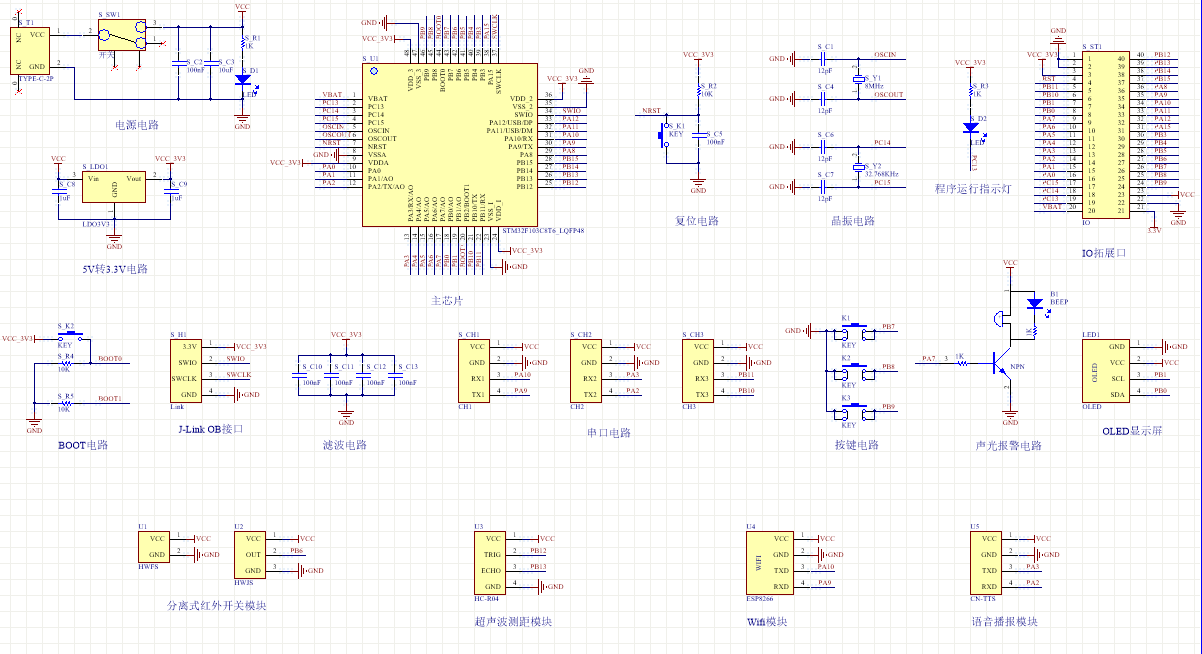This screenshot has height=654, width=1202.
Task: Click the '复位电路' section label
Action: coord(697,221)
